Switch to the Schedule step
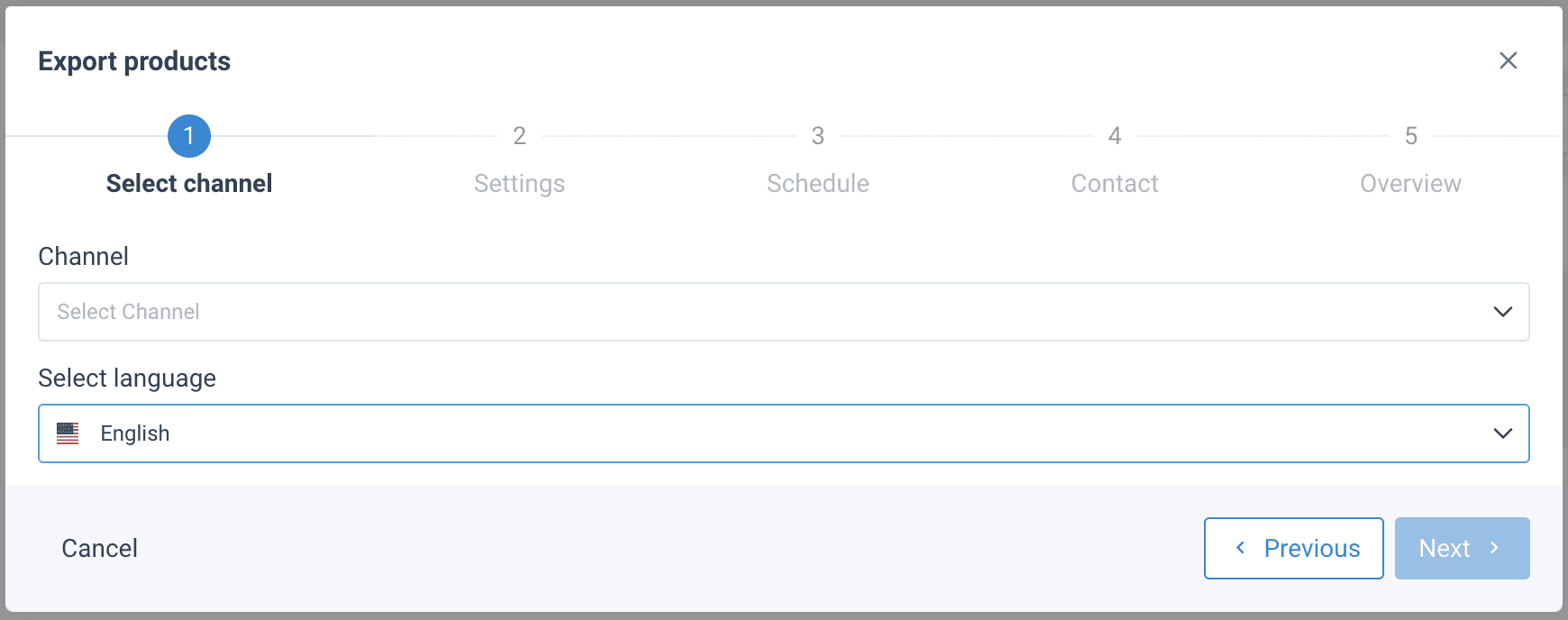The height and width of the screenshot is (620, 1568). click(x=817, y=184)
